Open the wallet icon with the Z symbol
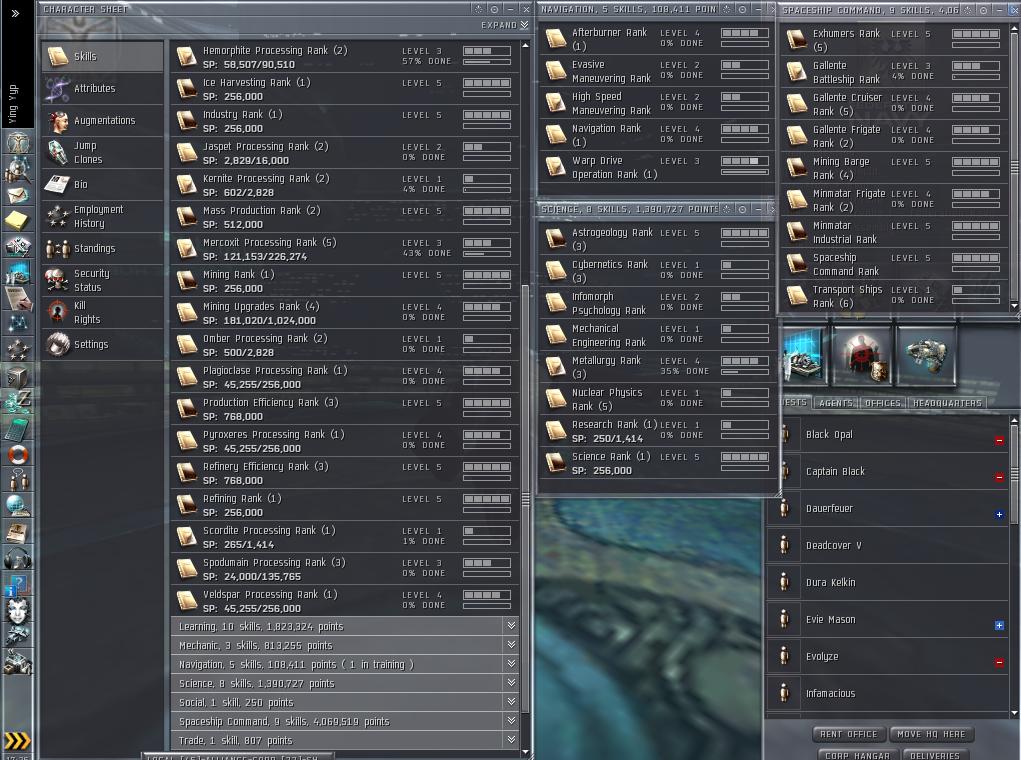This screenshot has width=1021, height=760. tap(18, 401)
